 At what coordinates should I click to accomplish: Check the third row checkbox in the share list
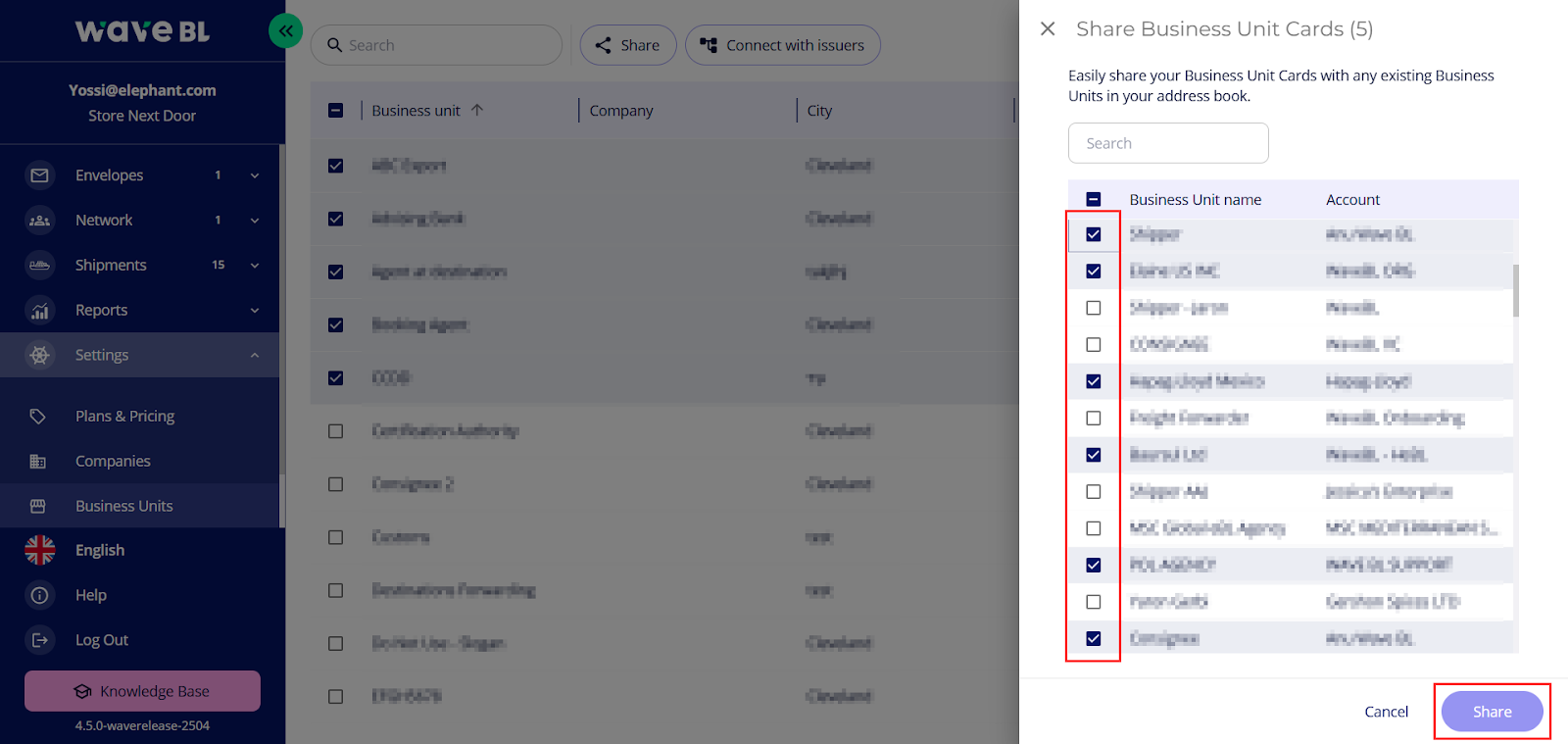1094,308
